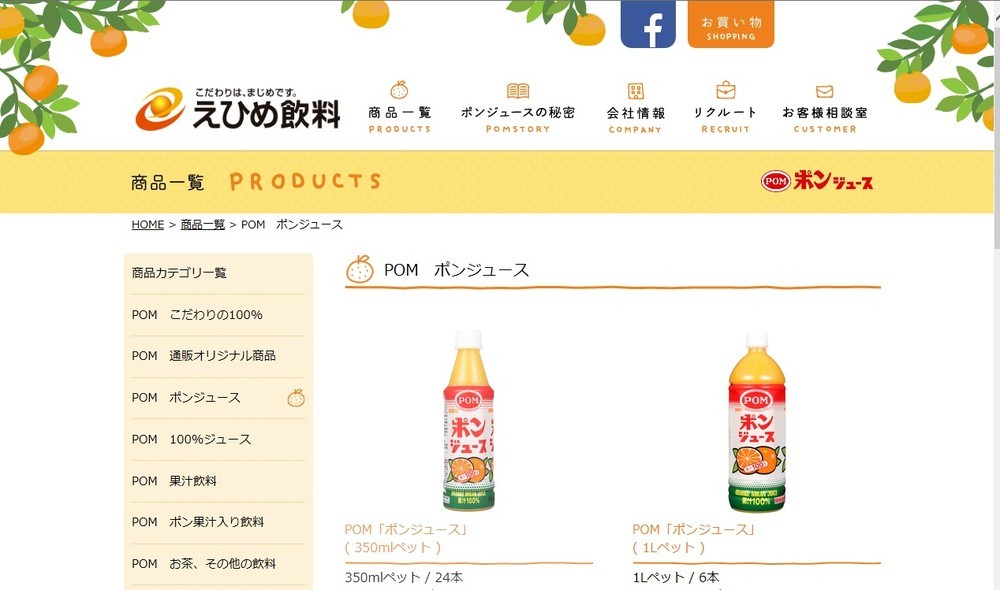Click the mikan icon beside POM ポンジュース in the sidebar
The image size is (1000, 590).
click(x=296, y=397)
